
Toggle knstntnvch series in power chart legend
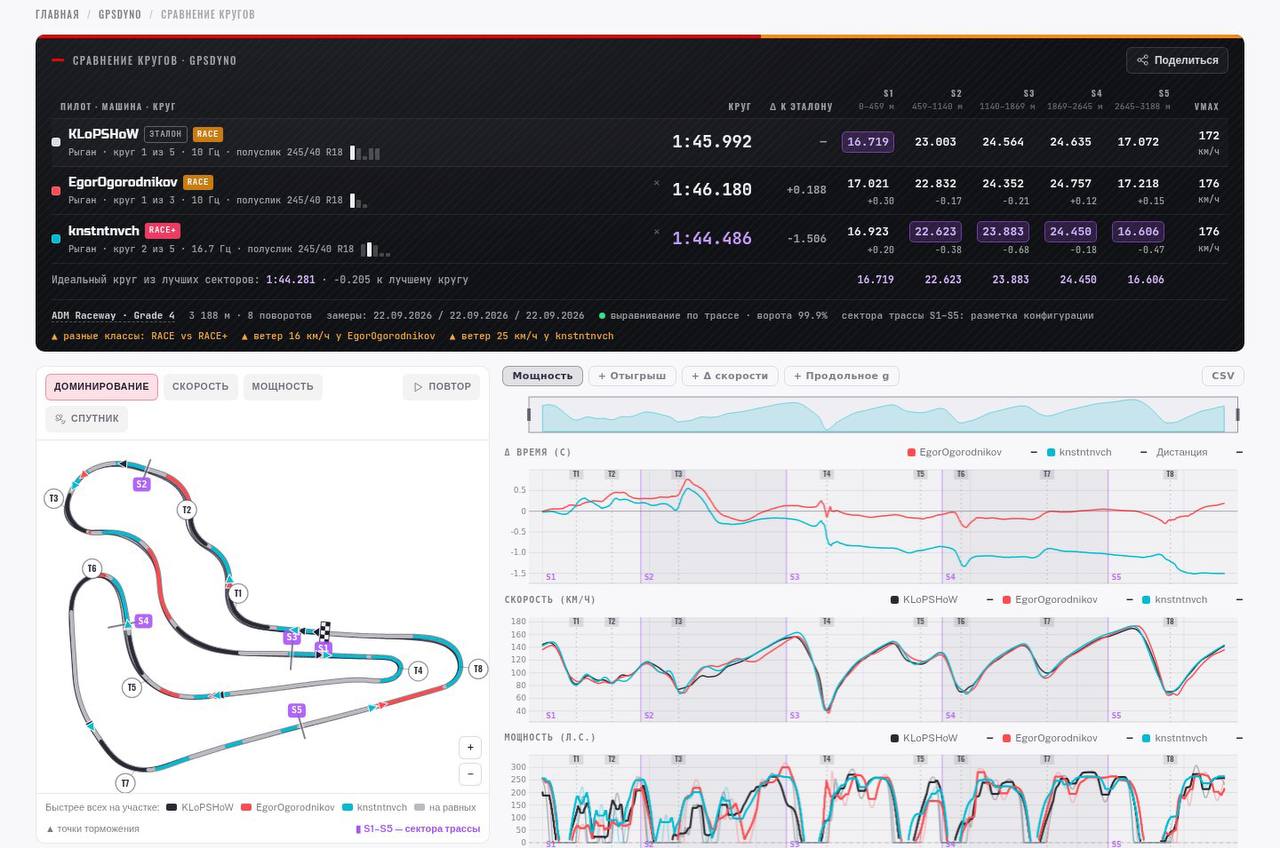pos(1175,738)
